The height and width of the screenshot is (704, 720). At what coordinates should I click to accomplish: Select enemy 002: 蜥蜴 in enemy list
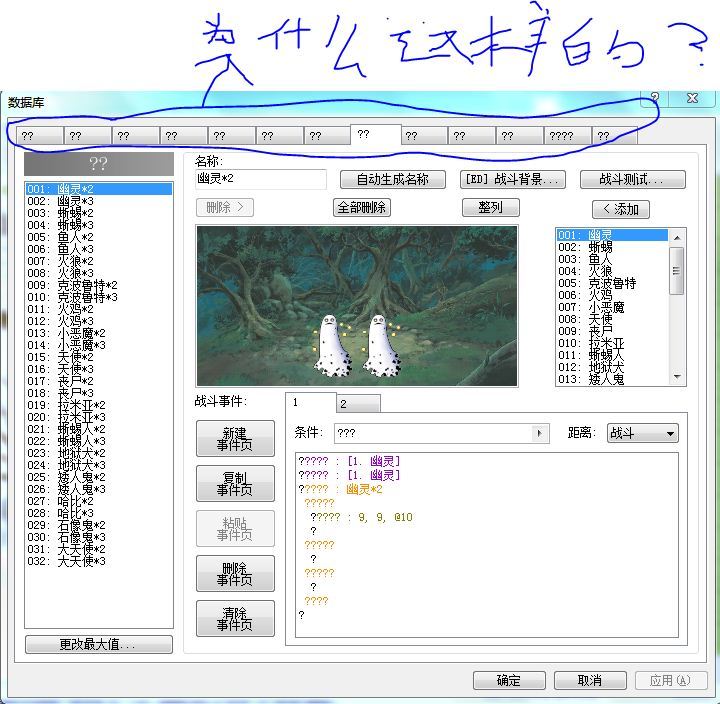pos(612,247)
